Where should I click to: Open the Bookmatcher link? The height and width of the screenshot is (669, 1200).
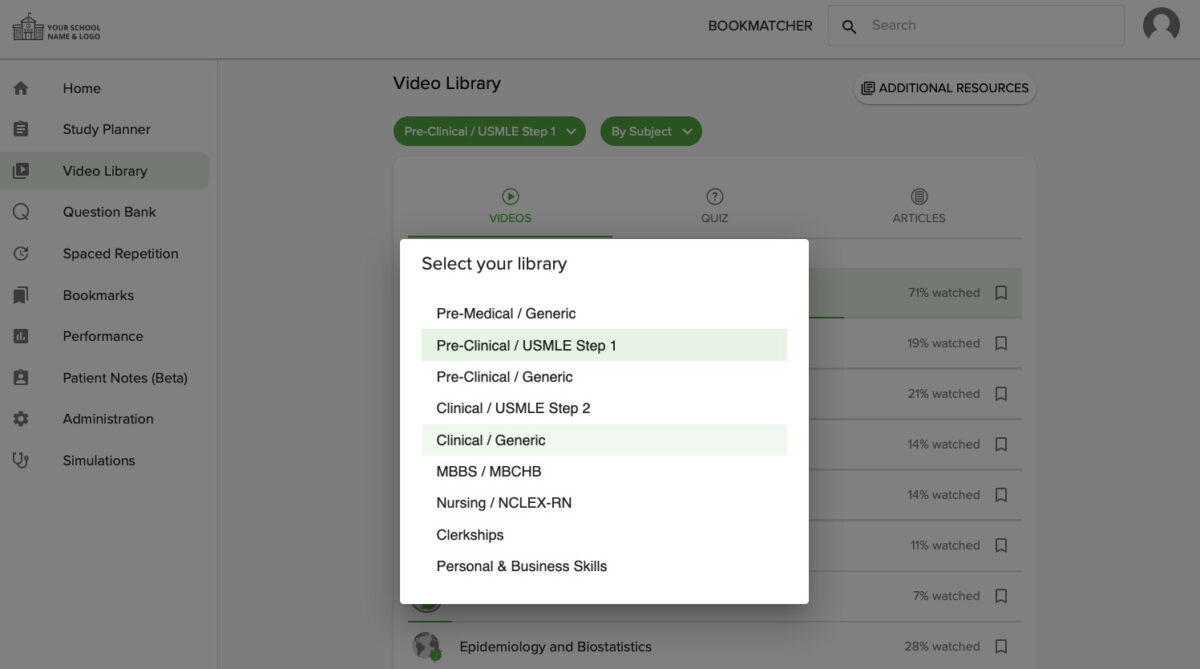pyautogui.click(x=760, y=26)
